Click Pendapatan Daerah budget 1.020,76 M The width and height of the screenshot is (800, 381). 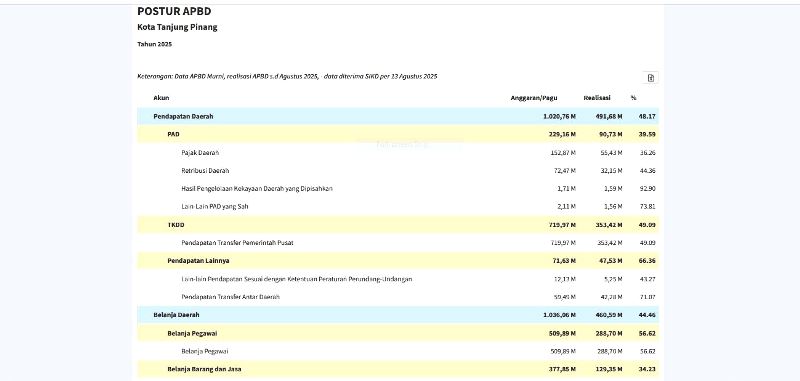560,116
